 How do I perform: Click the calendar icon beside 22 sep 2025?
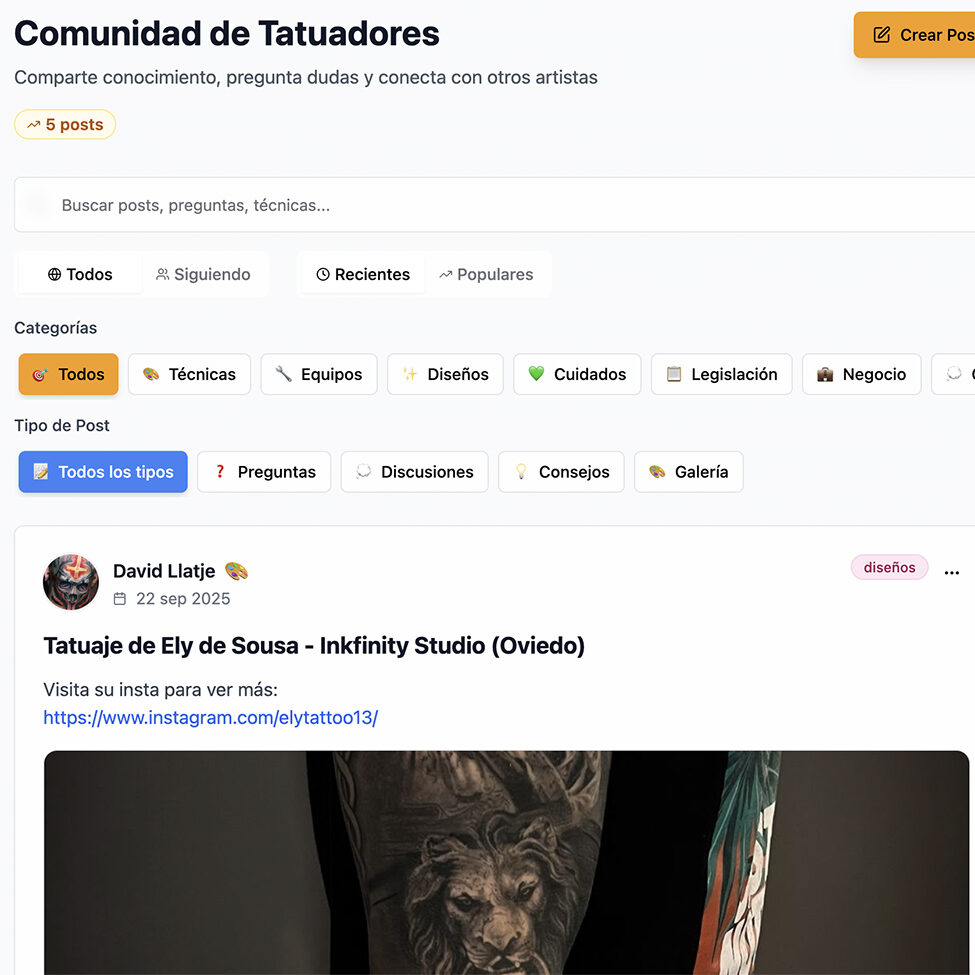[119, 598]
